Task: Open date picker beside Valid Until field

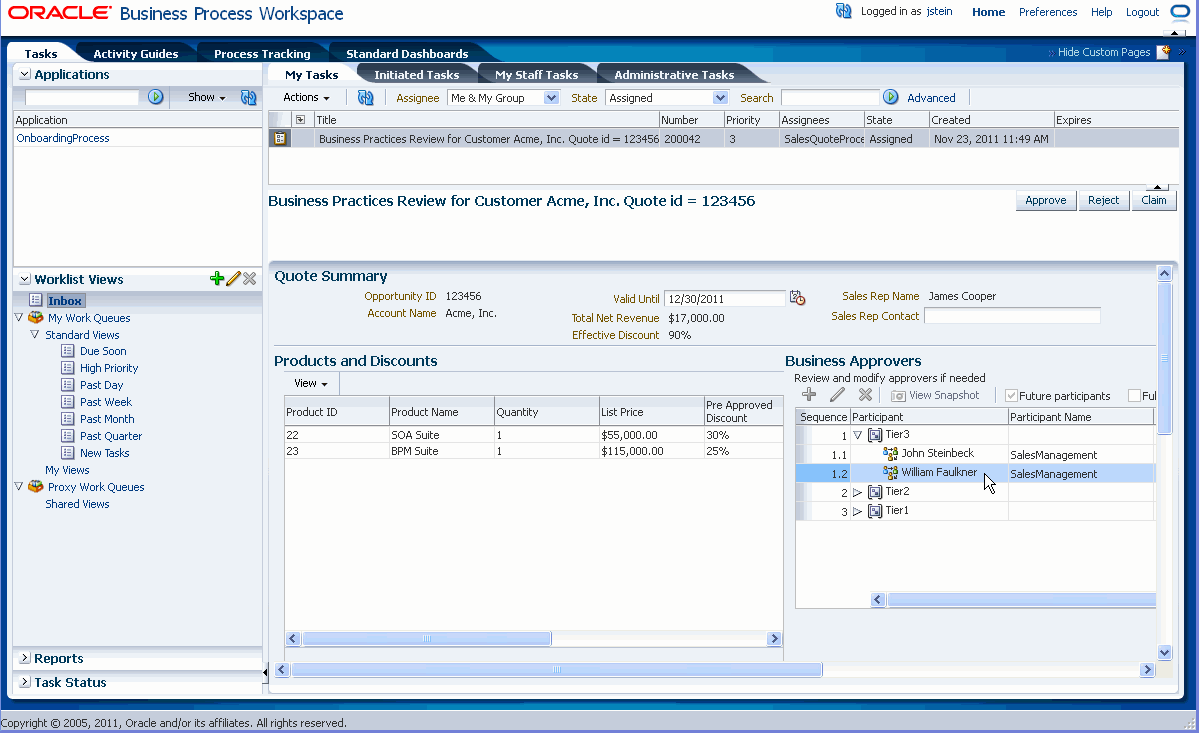Action: coord(798,298)
